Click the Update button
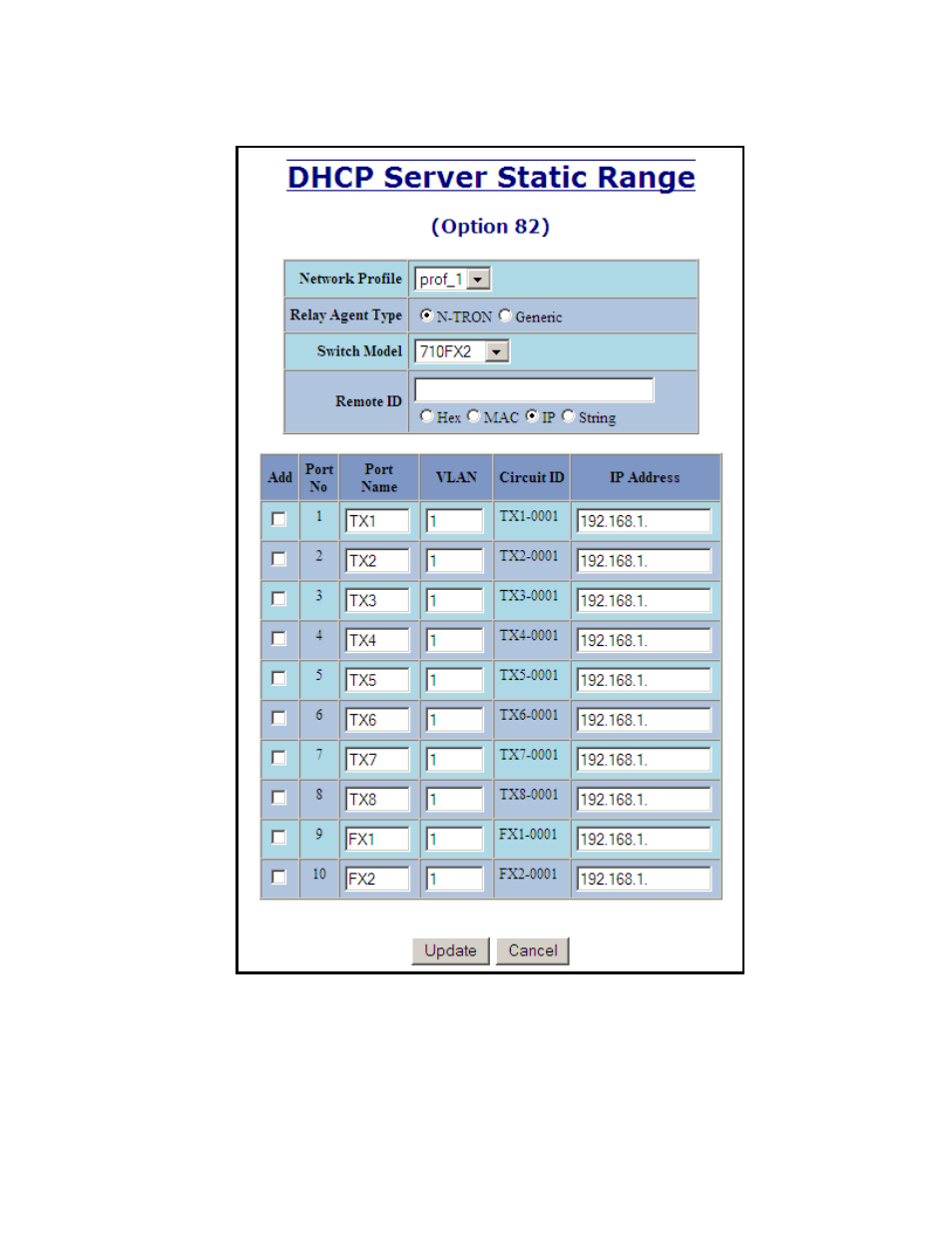The image size is (952, 1233). 450,950
